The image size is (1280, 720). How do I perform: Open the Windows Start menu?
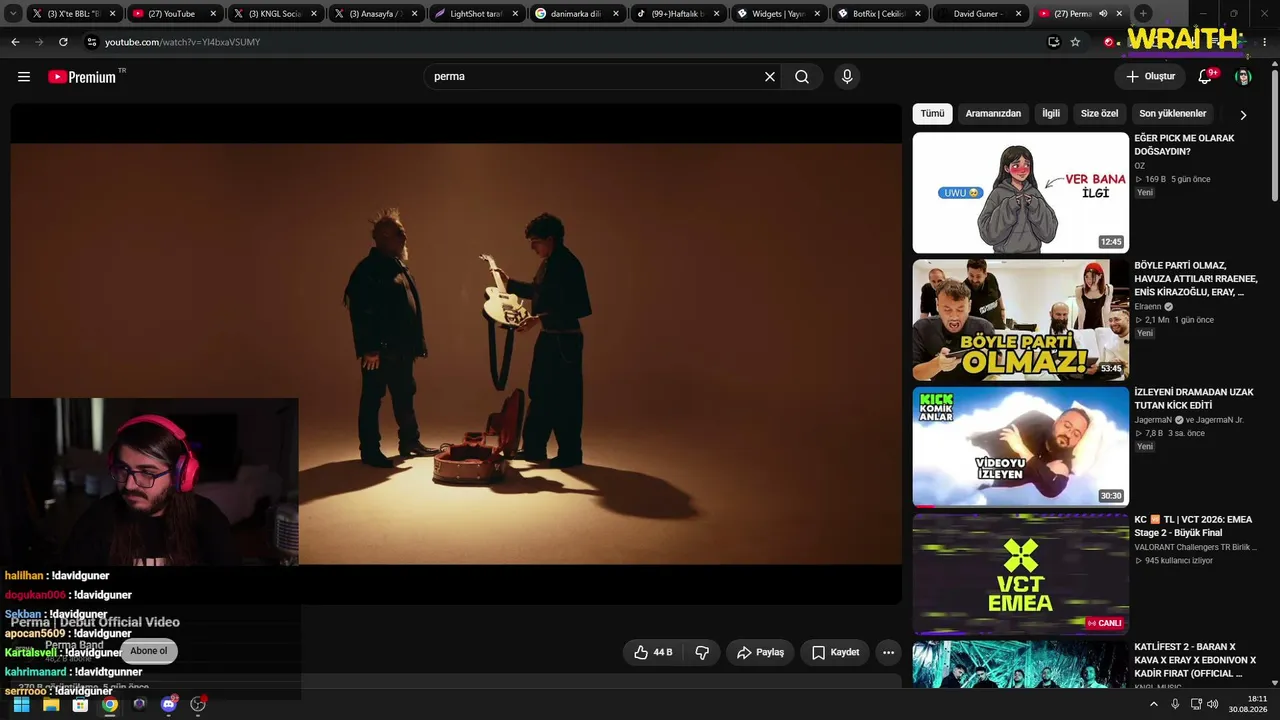21,704
